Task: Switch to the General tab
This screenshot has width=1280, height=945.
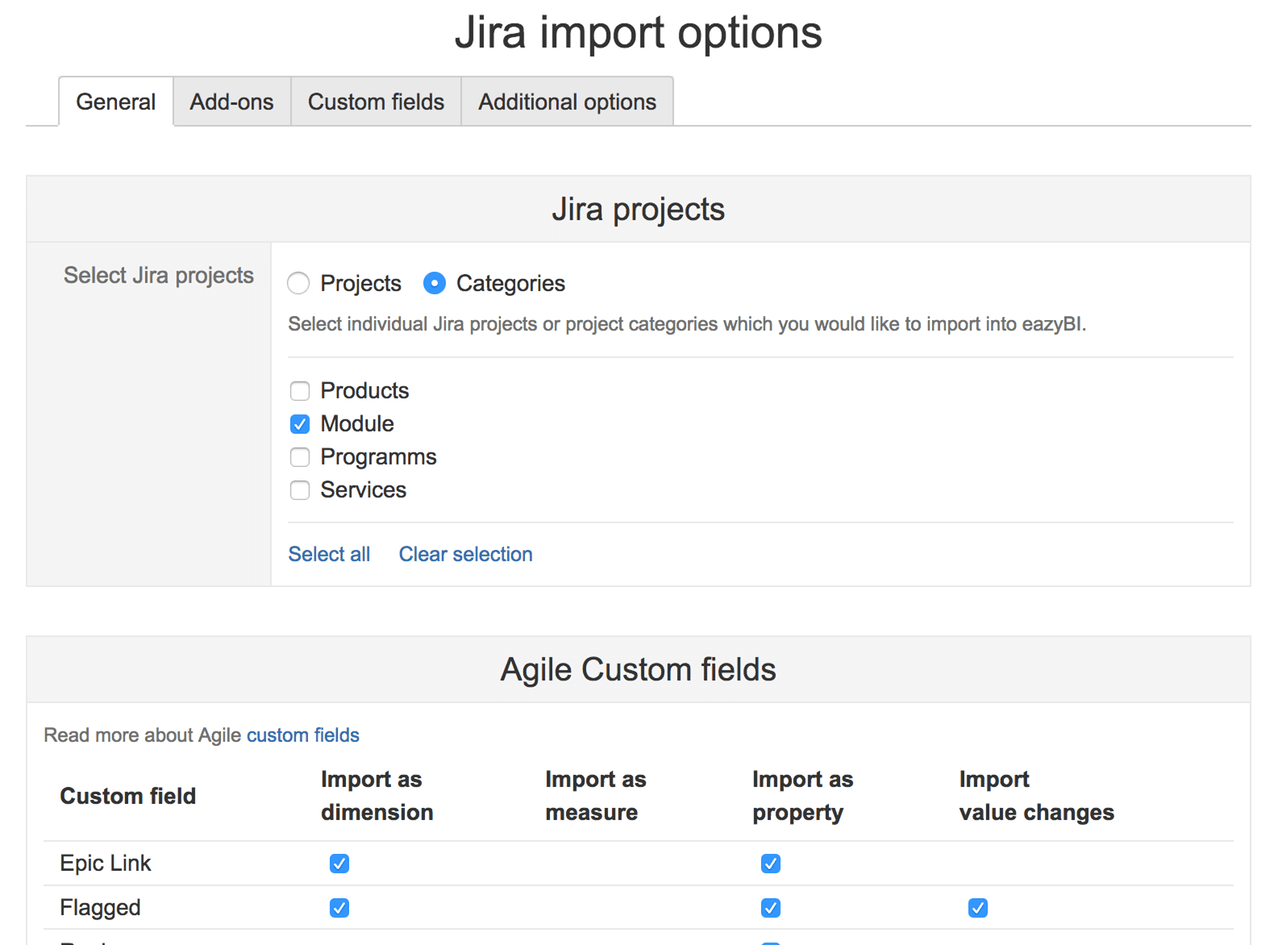Action: (116, 102)
